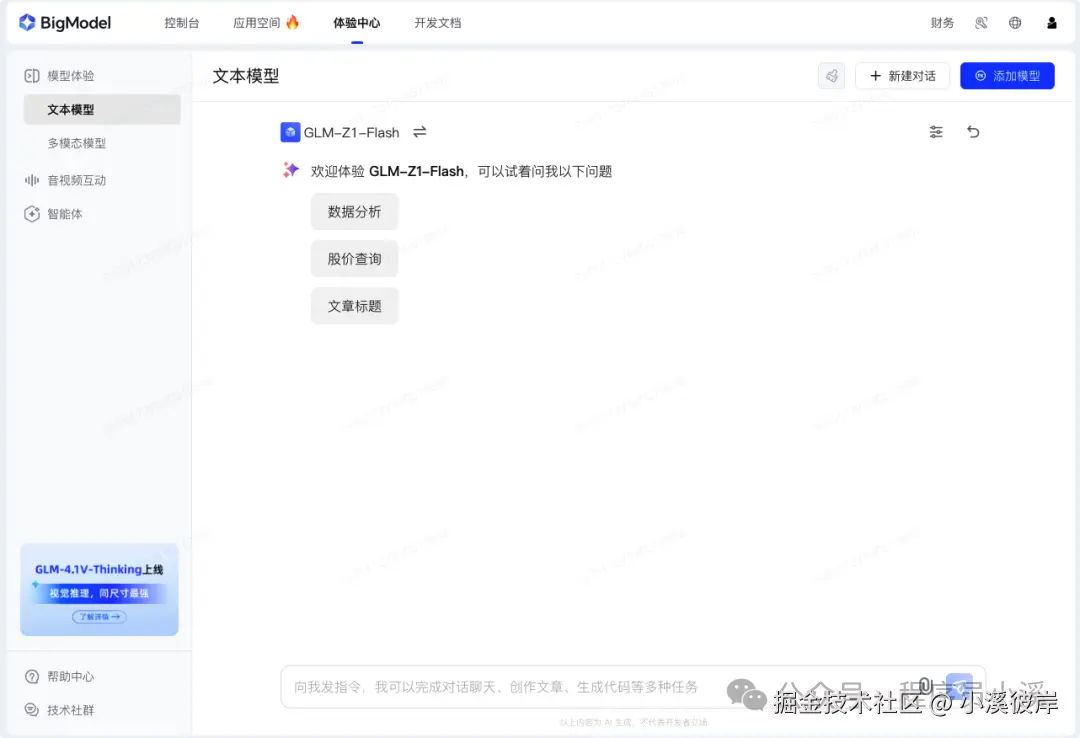1080x738 pixels.
Task: Open the 开发文档 menu item
Action: click(x=437, y=22)
